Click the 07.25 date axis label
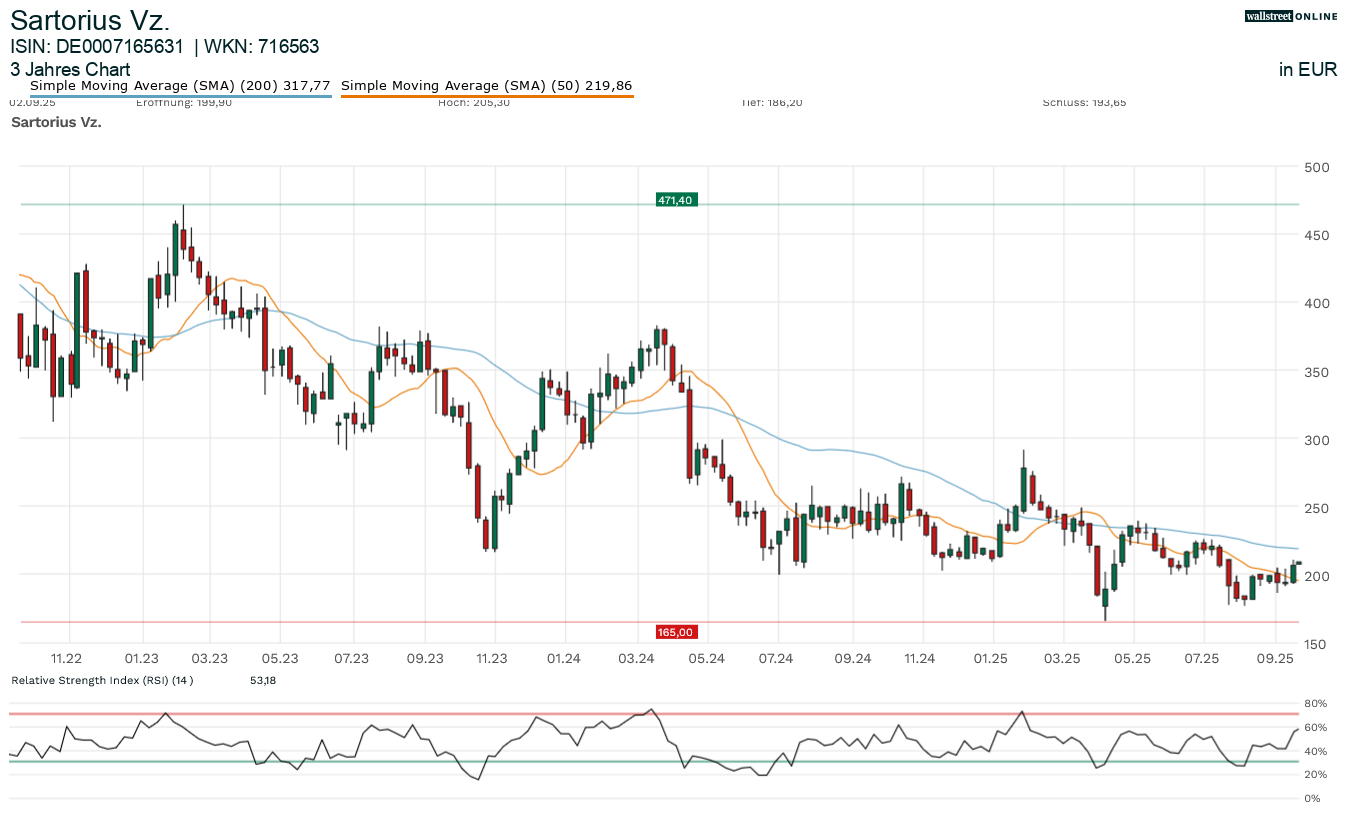Viewport: 1349px width, 831px height. tap(1202, 658)
